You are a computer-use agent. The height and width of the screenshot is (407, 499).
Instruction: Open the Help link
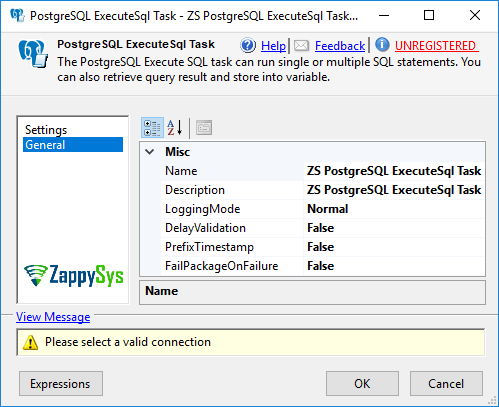(x=273, y=46)
